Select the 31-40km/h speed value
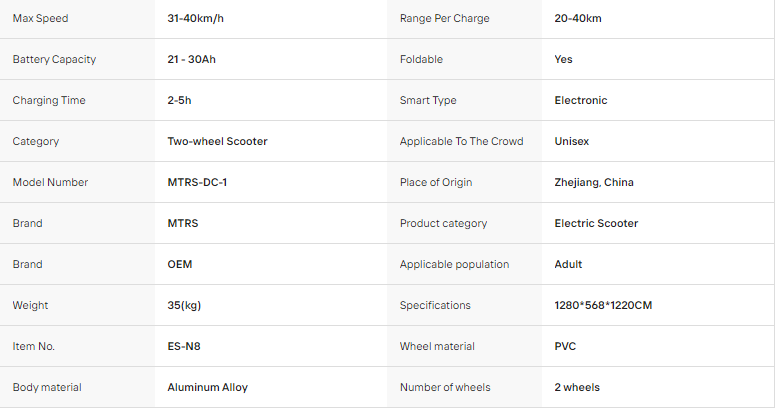The image size is (778, 409). (195, 18)
